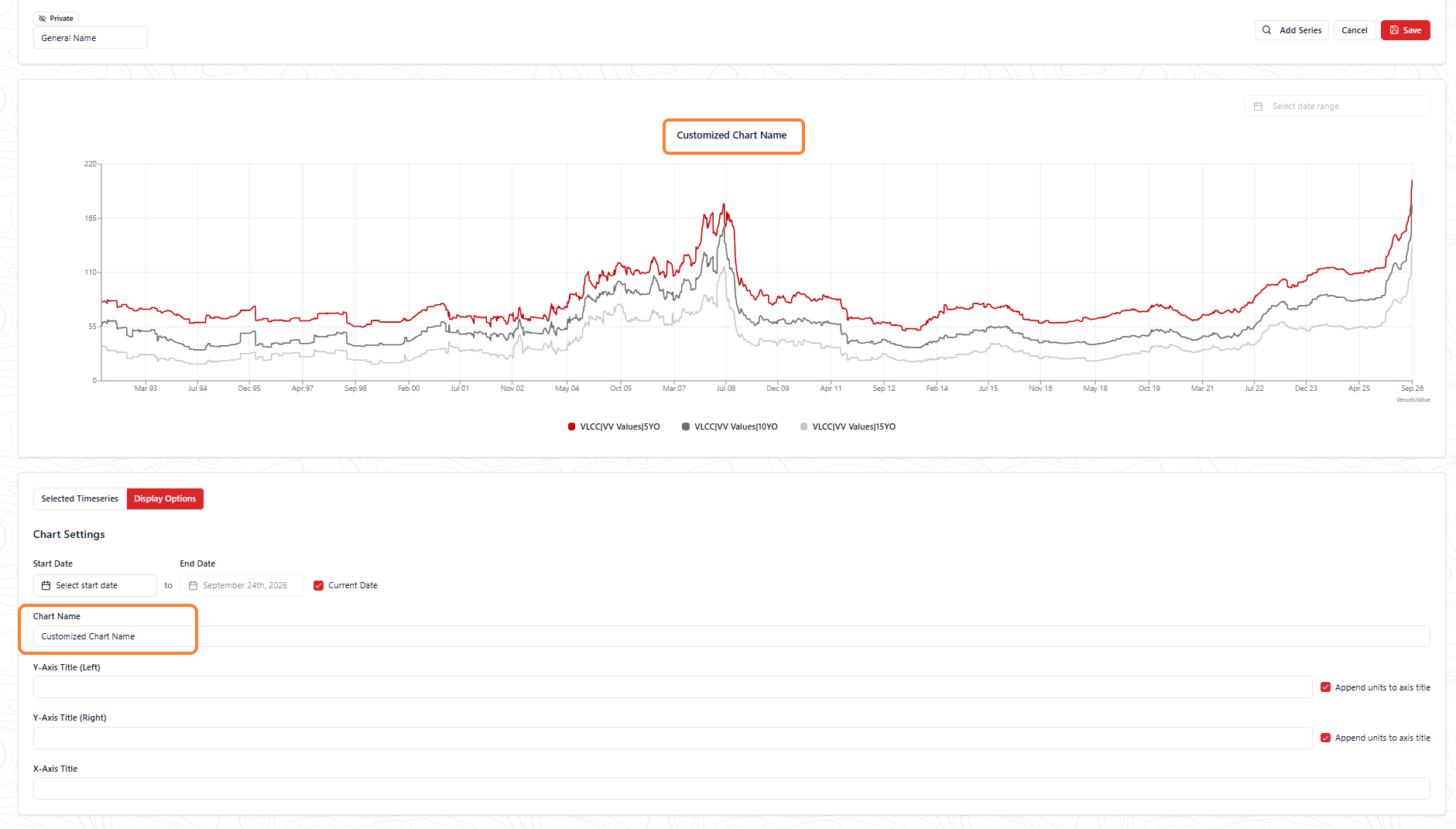Image resolution: width=1456 pixels, height=829 pixels.
Task: Click the Customized Chart Name chart title
Action: click(731, 135)
